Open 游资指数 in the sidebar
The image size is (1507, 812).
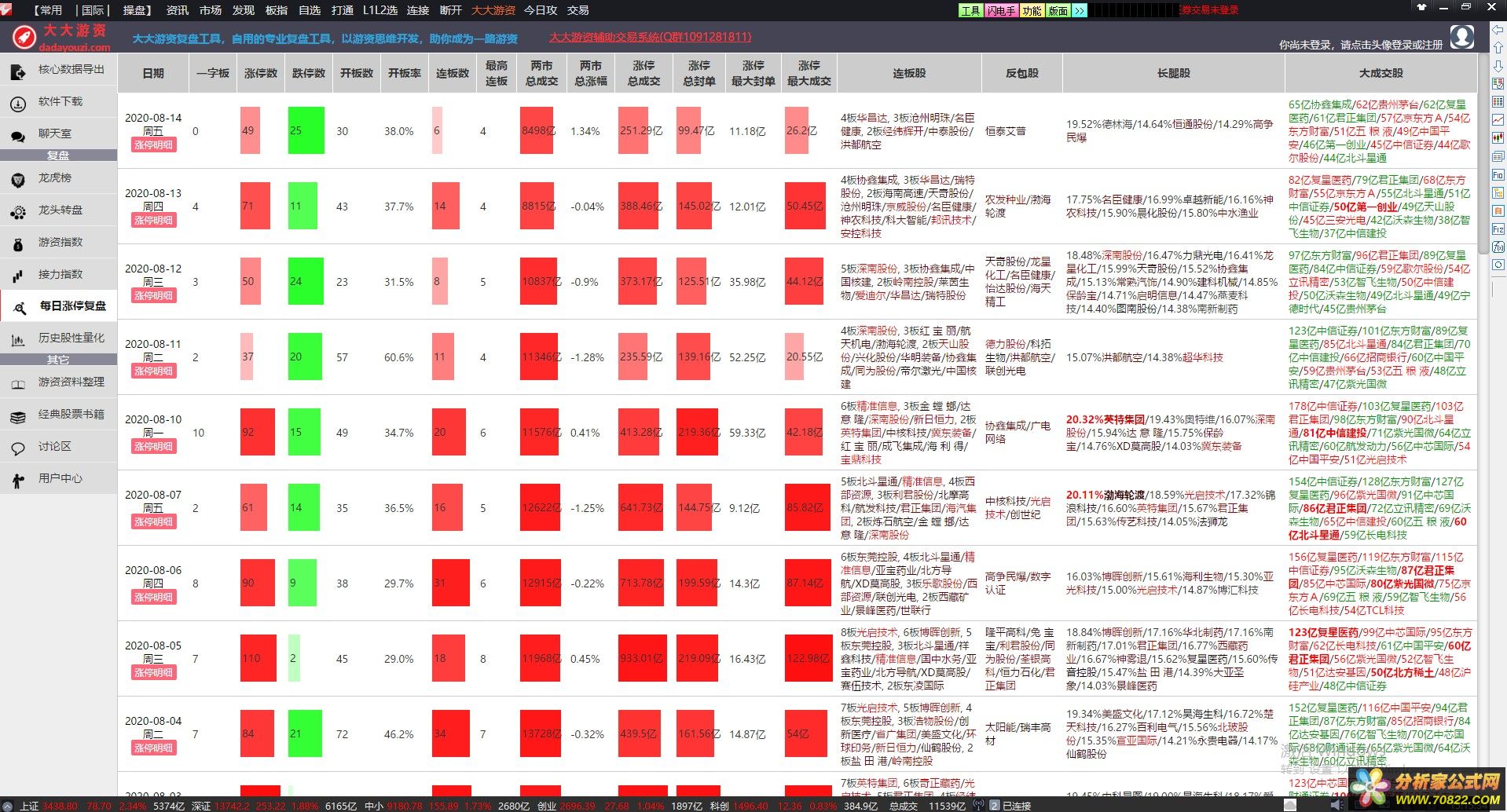59,243
